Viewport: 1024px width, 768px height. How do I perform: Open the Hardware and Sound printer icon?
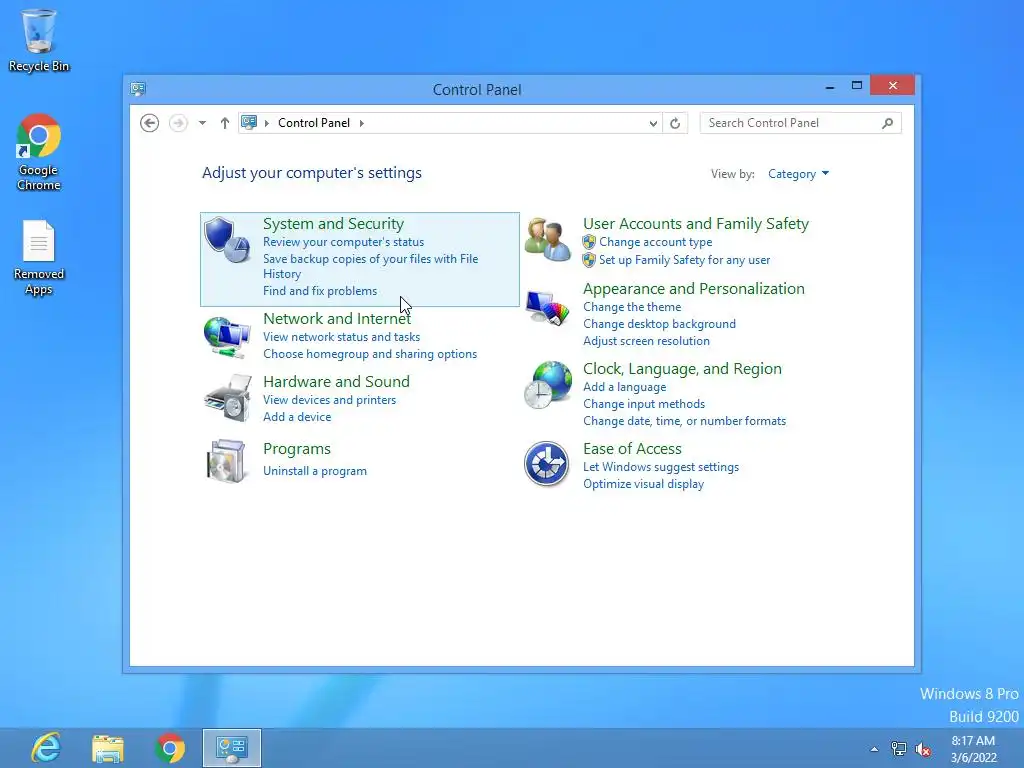(227, 398)
